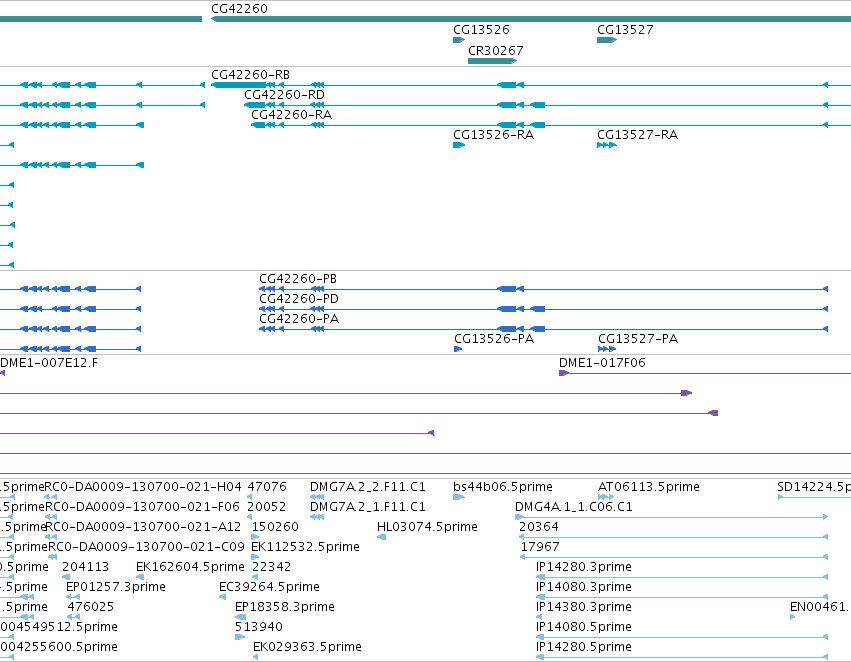
Task: Select IP14380.3prime EST
Action: coord(583,608)
